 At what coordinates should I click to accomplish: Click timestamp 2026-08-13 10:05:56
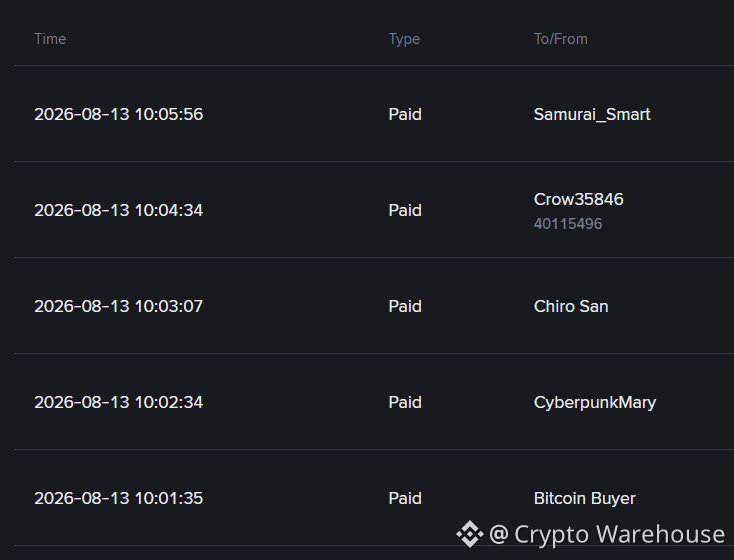(x=118, y=114)
